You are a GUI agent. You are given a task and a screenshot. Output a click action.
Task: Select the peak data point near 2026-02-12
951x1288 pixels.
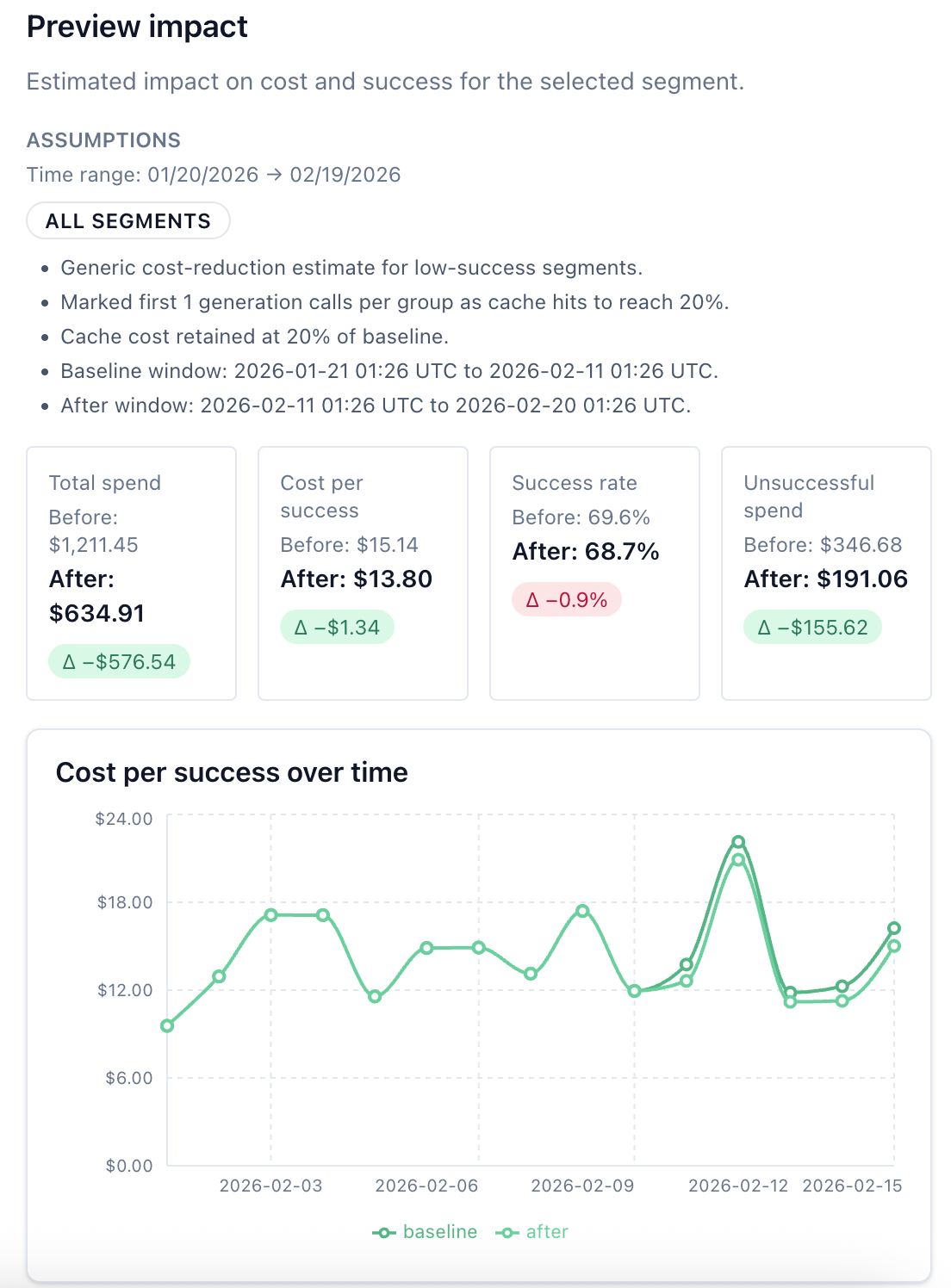[737, 841]
